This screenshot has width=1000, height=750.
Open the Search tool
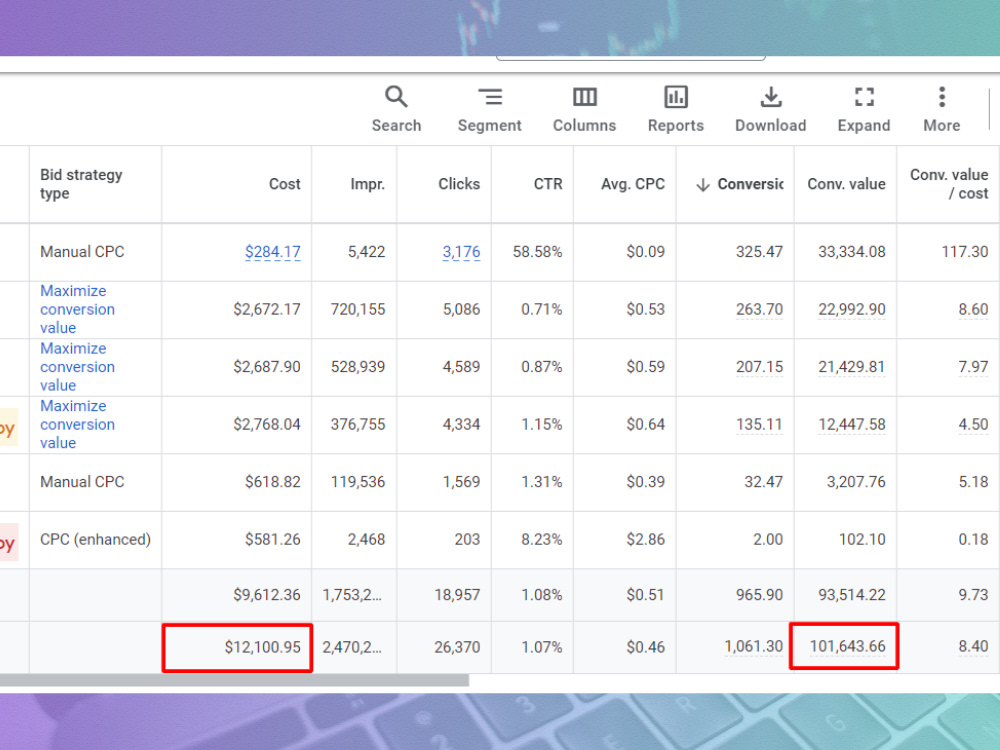[396, 109]
